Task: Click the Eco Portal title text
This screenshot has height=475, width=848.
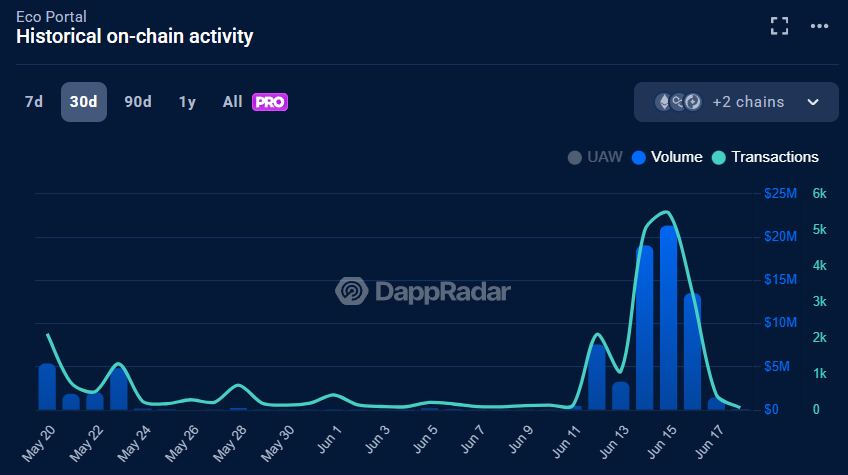Action: click(x=51, y=17)
